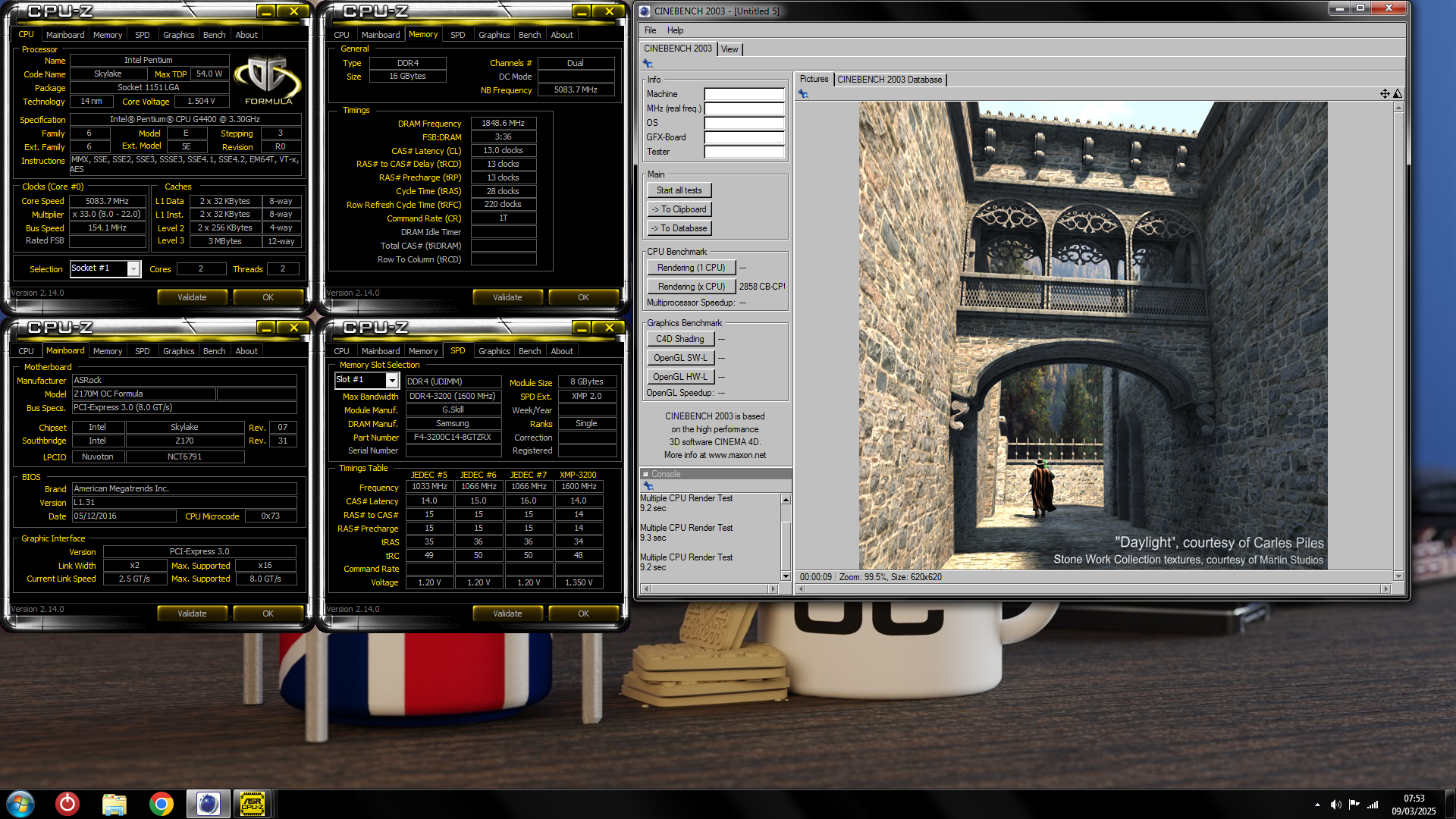The image size is (1456, 819).
Task: Click OK in the CPU-Z SPD window
Action: coord(583,613)
